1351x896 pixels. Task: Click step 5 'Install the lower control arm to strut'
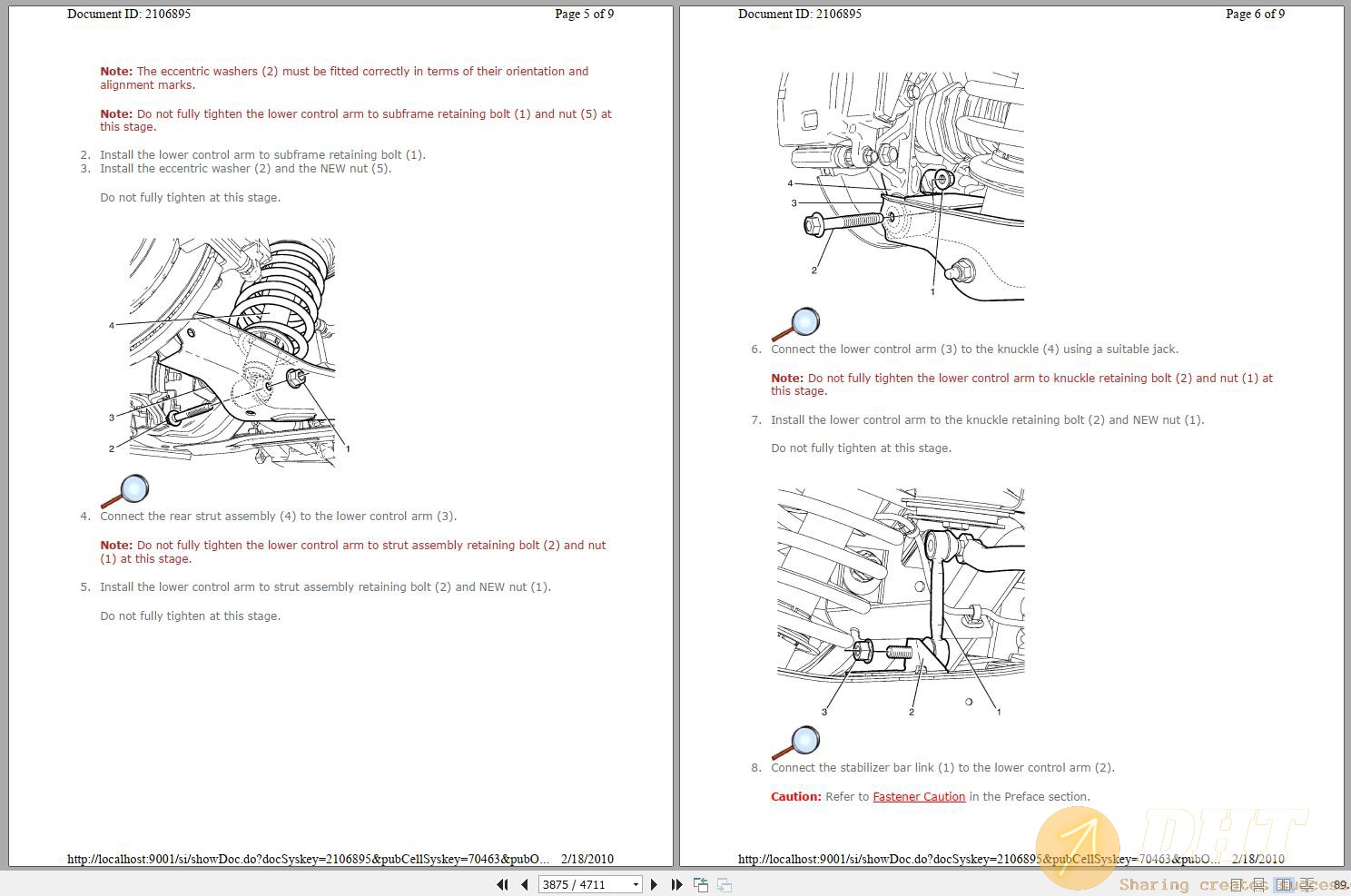click(325, 587)
